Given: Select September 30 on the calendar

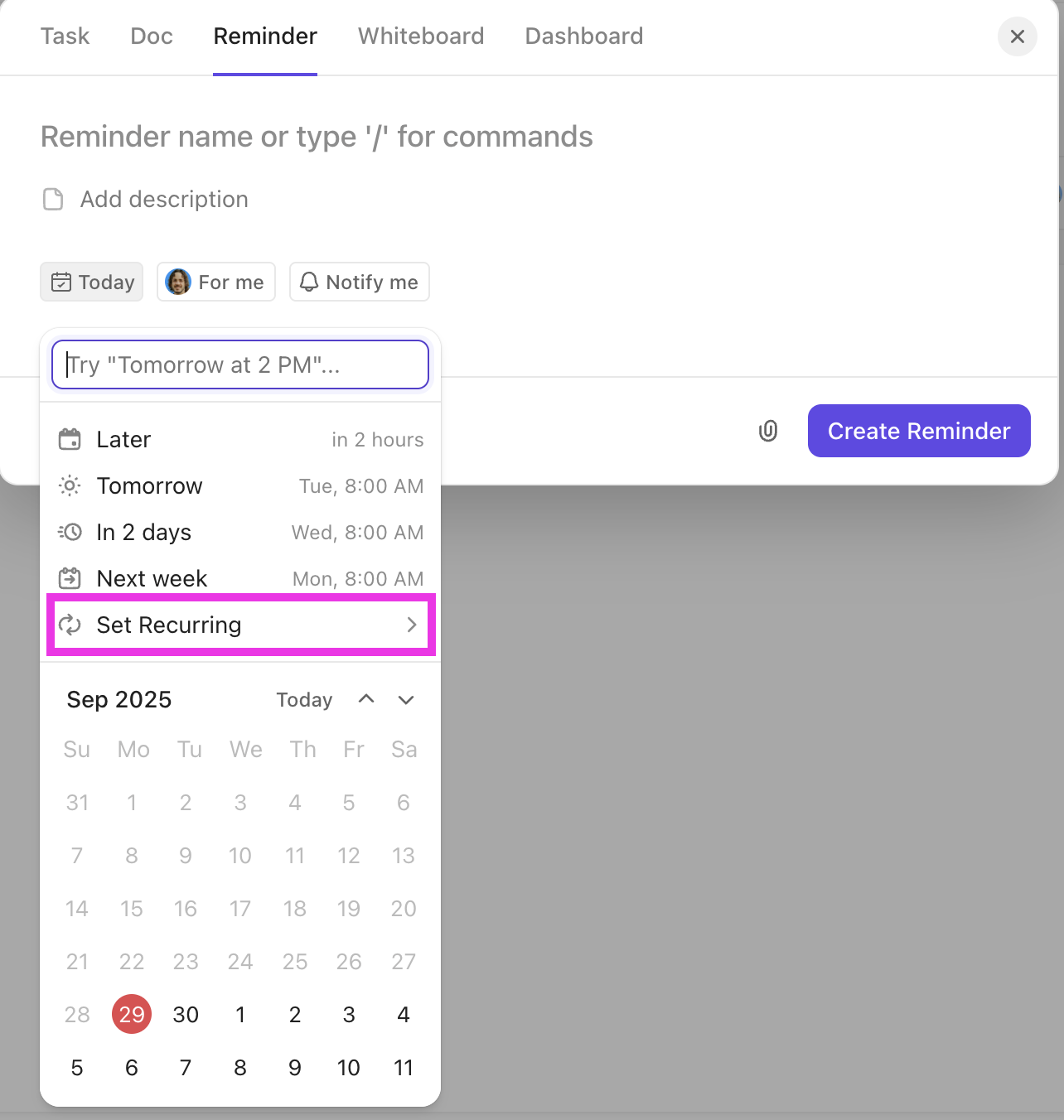Looking at the screenshot, I should coord(186,1014).
